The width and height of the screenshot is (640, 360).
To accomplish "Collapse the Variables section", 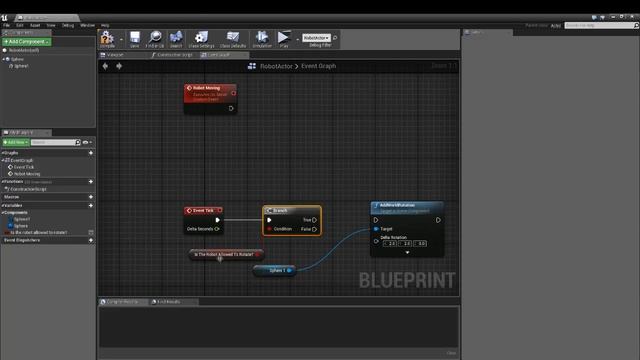I will [3, 205].
